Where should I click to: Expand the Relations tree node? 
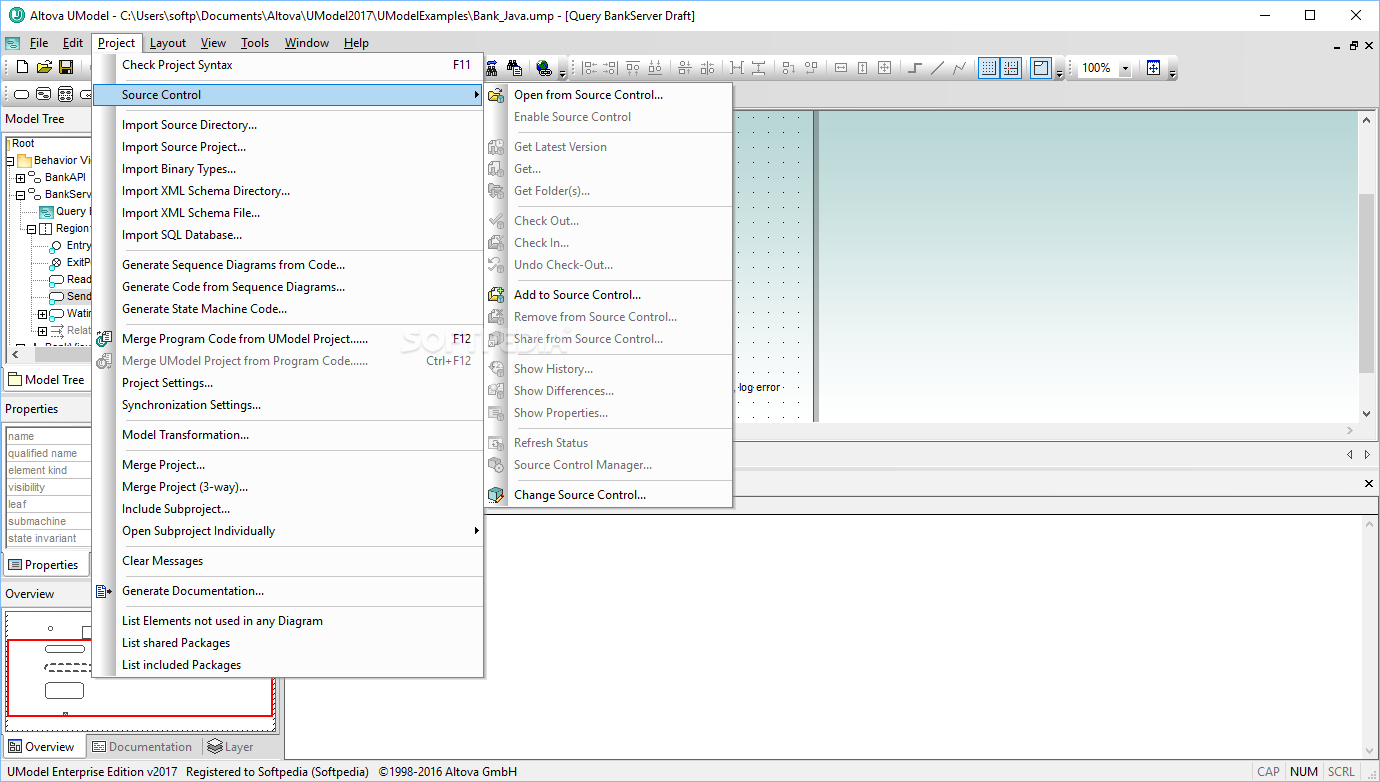42,331
